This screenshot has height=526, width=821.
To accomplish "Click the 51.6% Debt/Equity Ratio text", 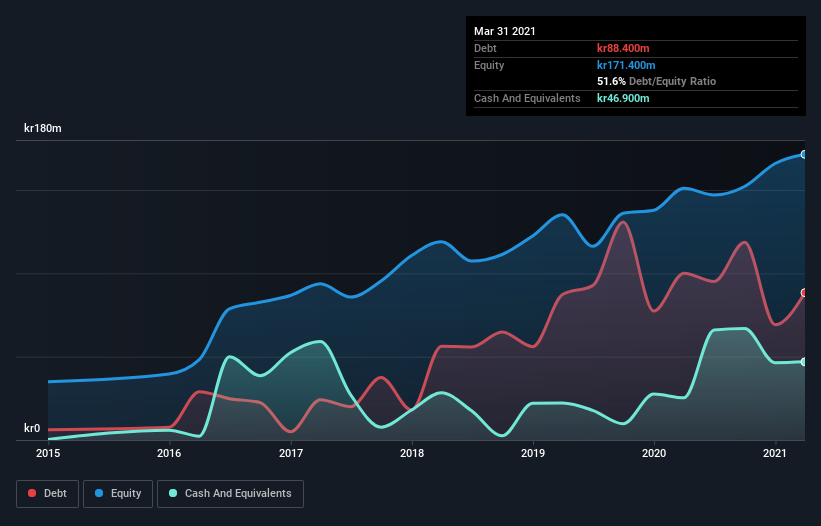I will (657, 81).
